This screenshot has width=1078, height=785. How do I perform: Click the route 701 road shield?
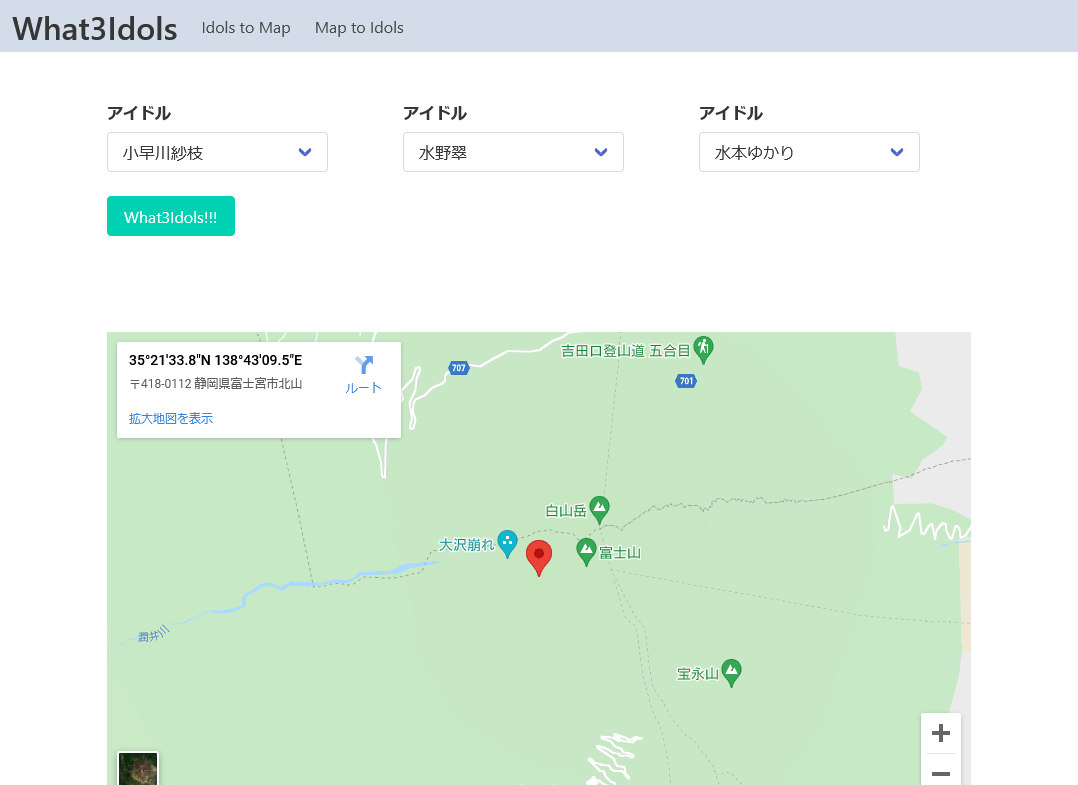point(685,381)
